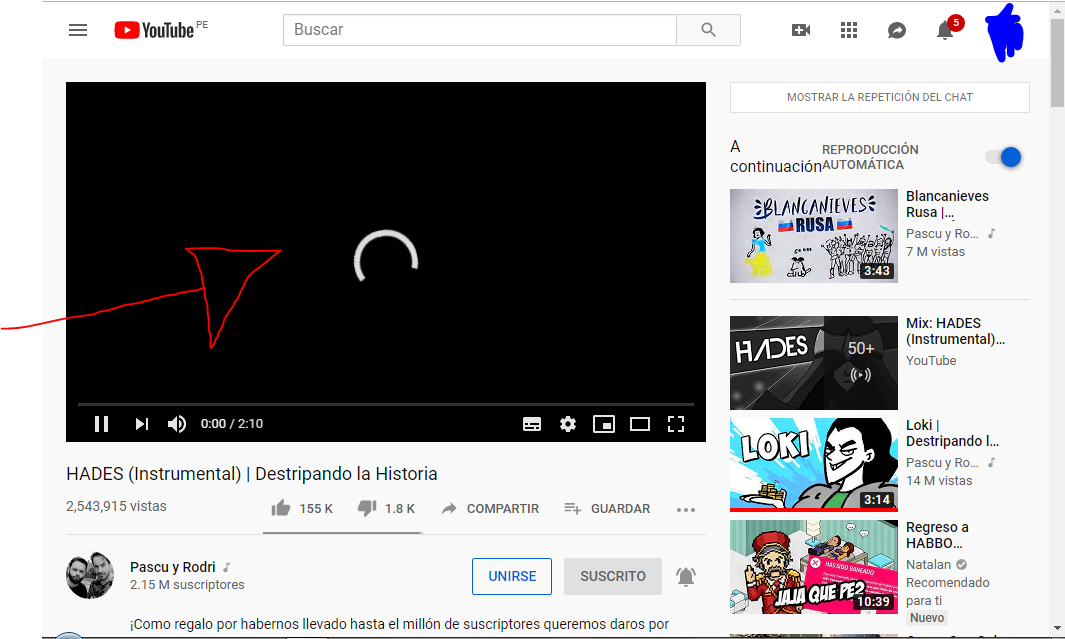Switch to theater mode
The height and width of the screenshot is (639, 1065).
click(640, 424)
